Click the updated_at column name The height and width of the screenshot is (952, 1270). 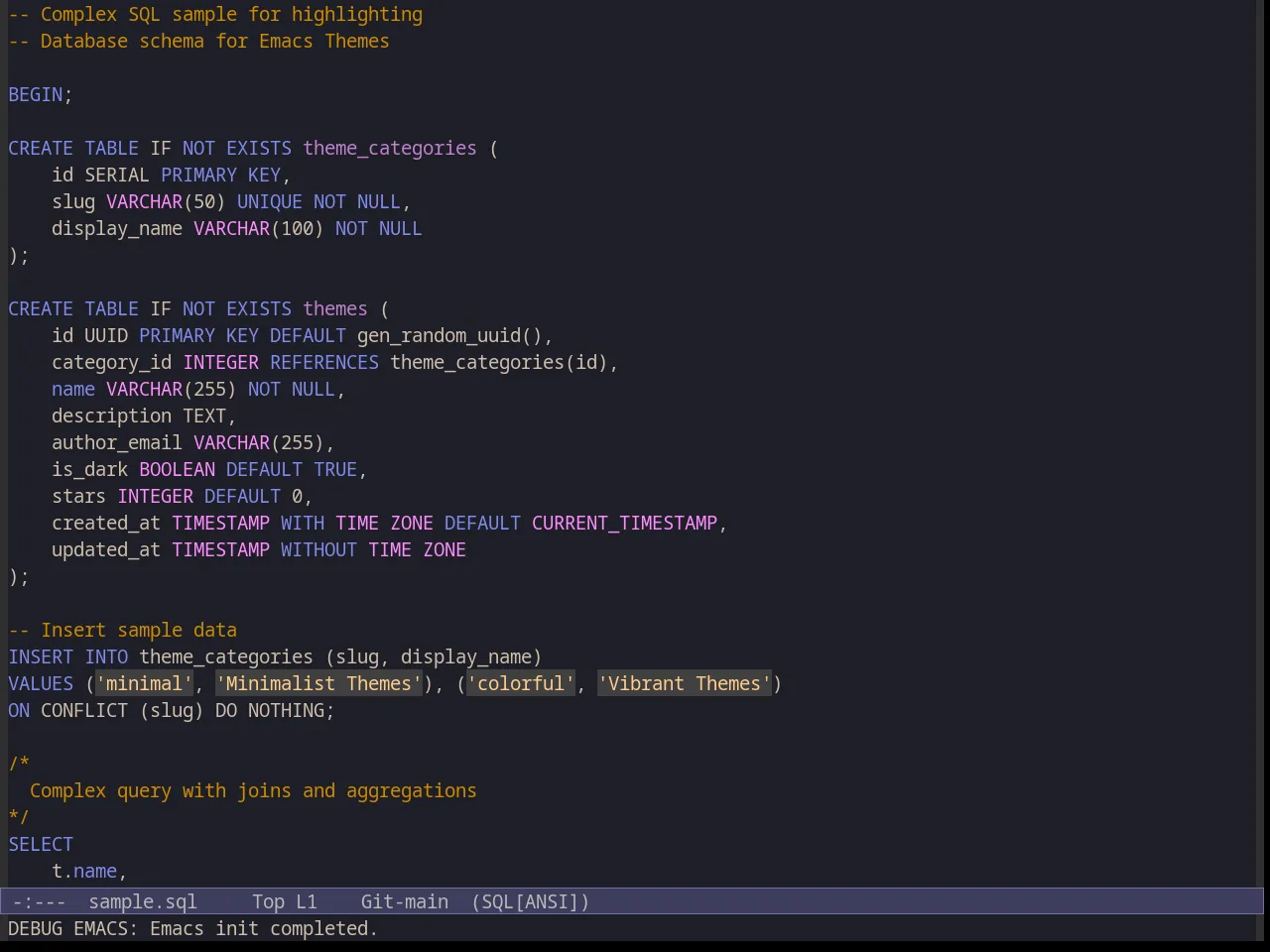tap(106, 549)
